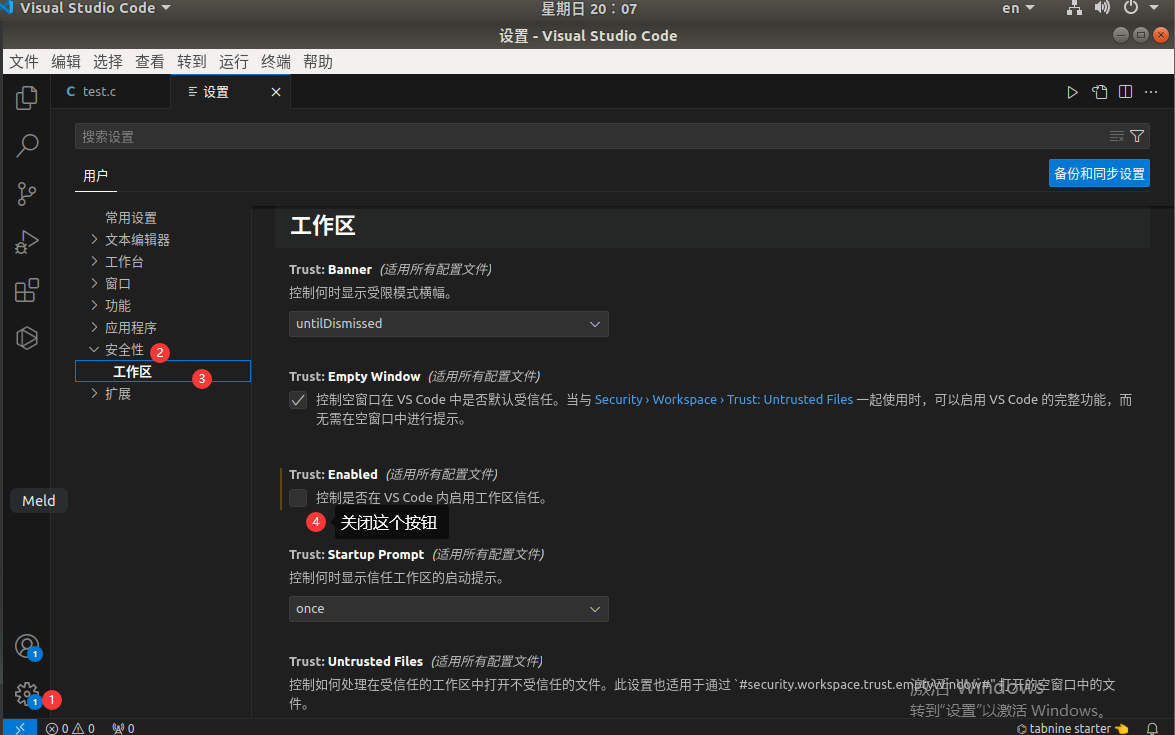
Task: Select 工作区 under 安全性
Action: click(x=163, y=372)
